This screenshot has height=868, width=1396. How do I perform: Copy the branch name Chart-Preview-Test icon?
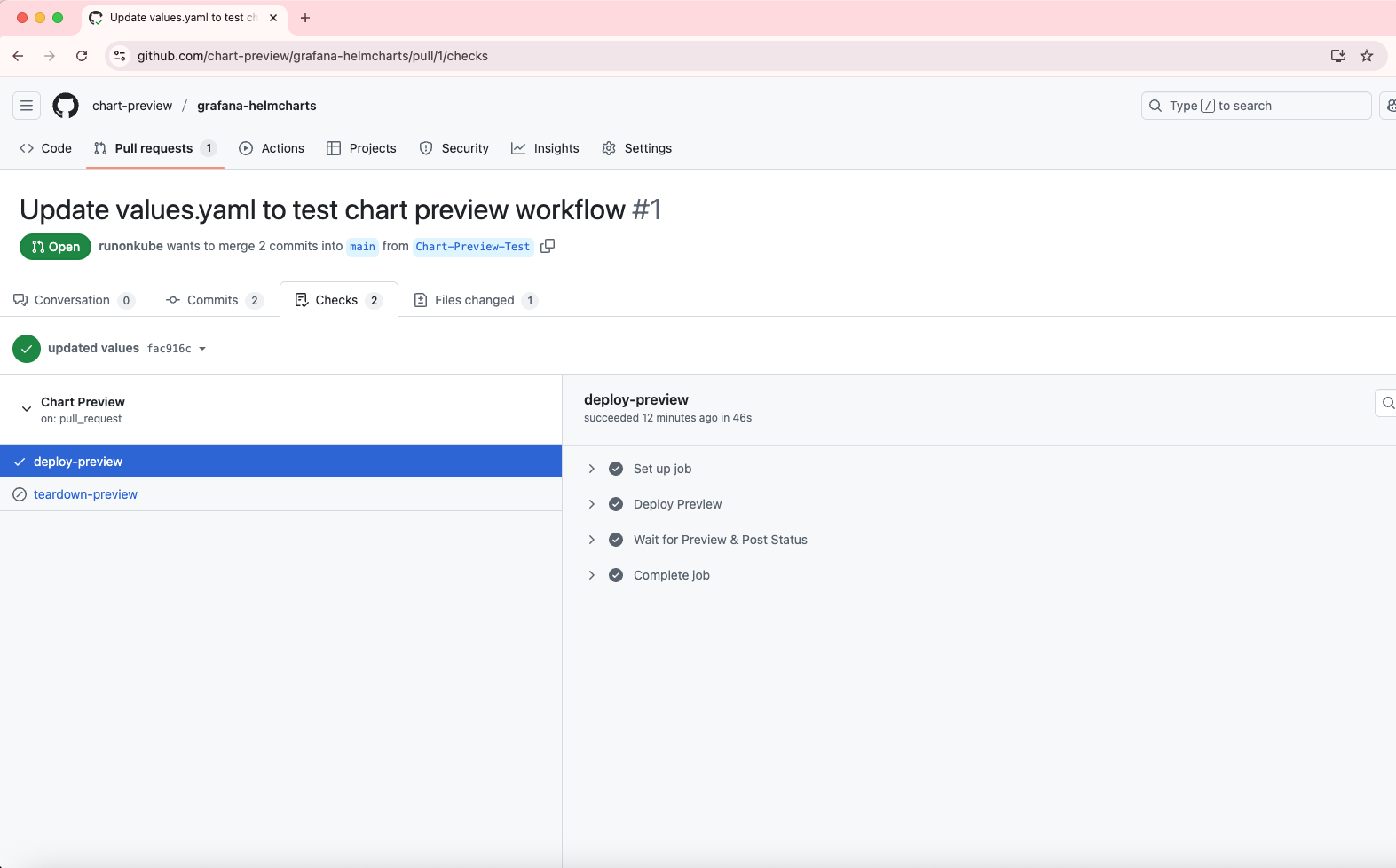(548, 246)
